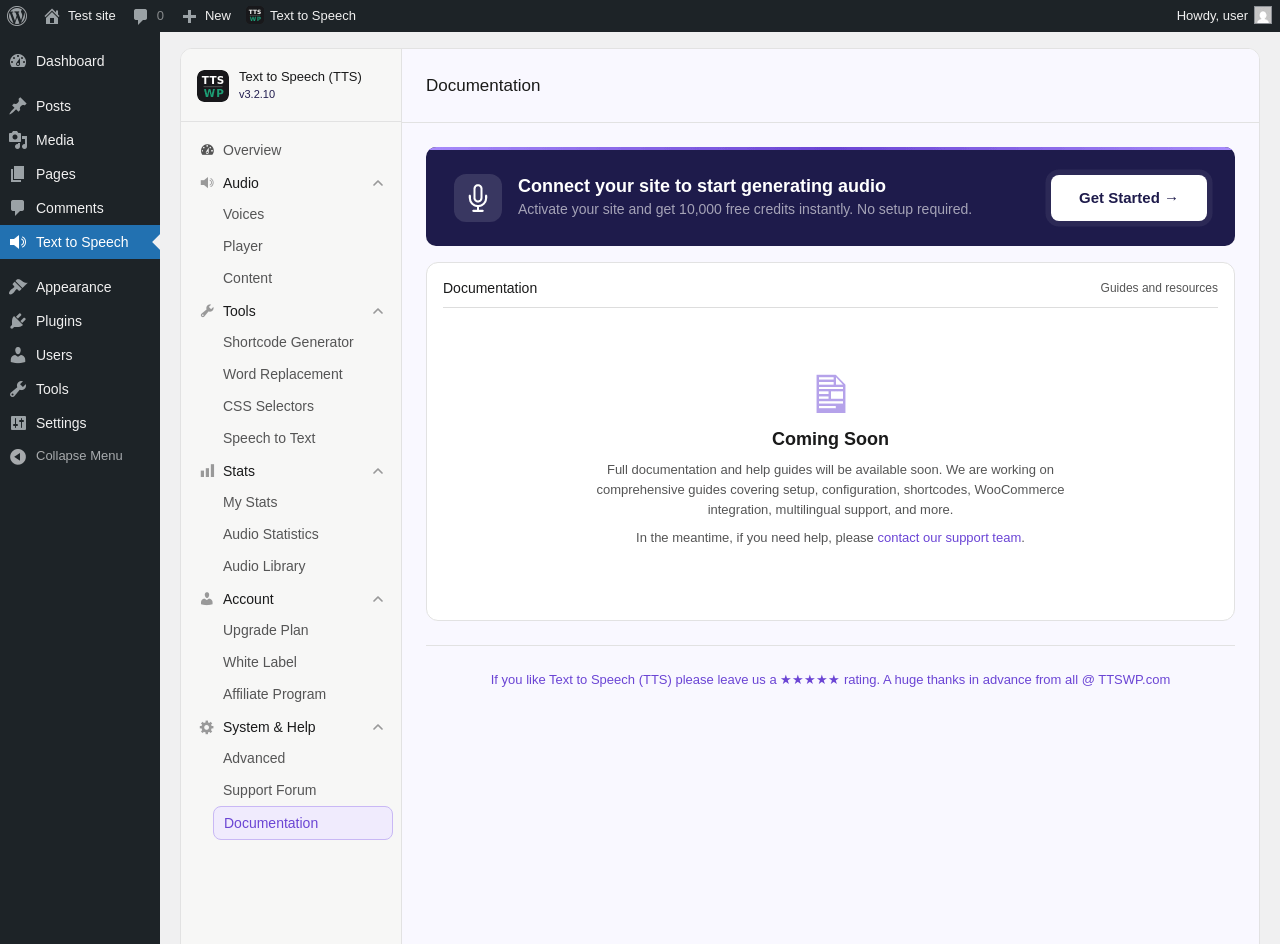
Task: Follow the contact our support team link
Action: pyautogui.click(x=949, y=537)
